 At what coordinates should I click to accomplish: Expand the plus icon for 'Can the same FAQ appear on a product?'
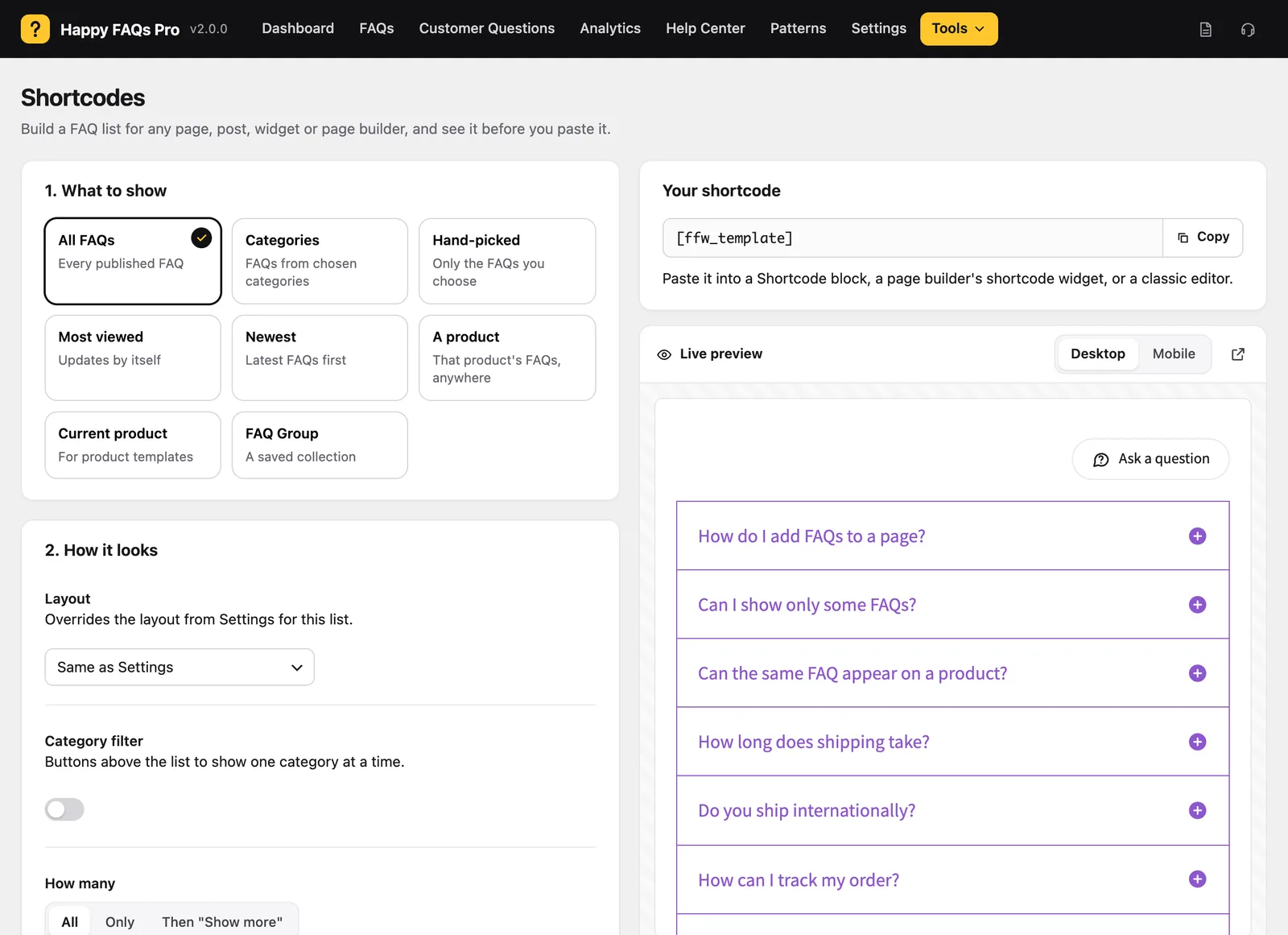click(x=1197, y=673)
